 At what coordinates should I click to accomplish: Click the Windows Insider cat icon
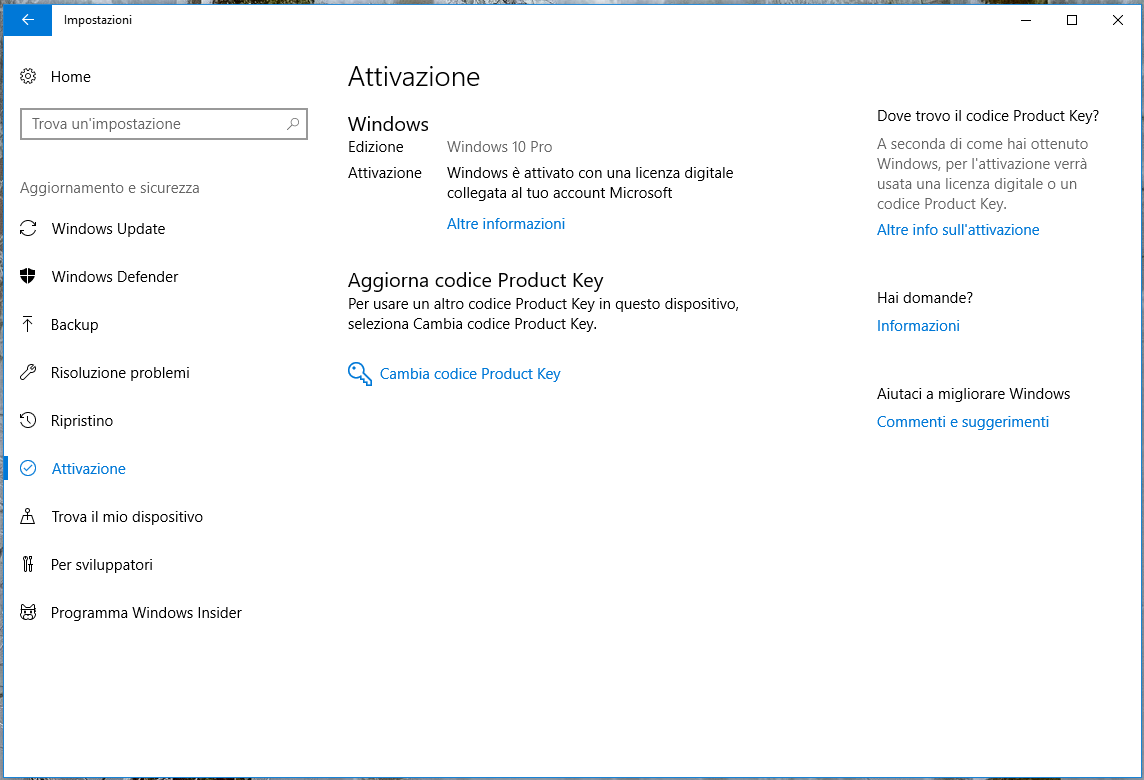point(28,612)
